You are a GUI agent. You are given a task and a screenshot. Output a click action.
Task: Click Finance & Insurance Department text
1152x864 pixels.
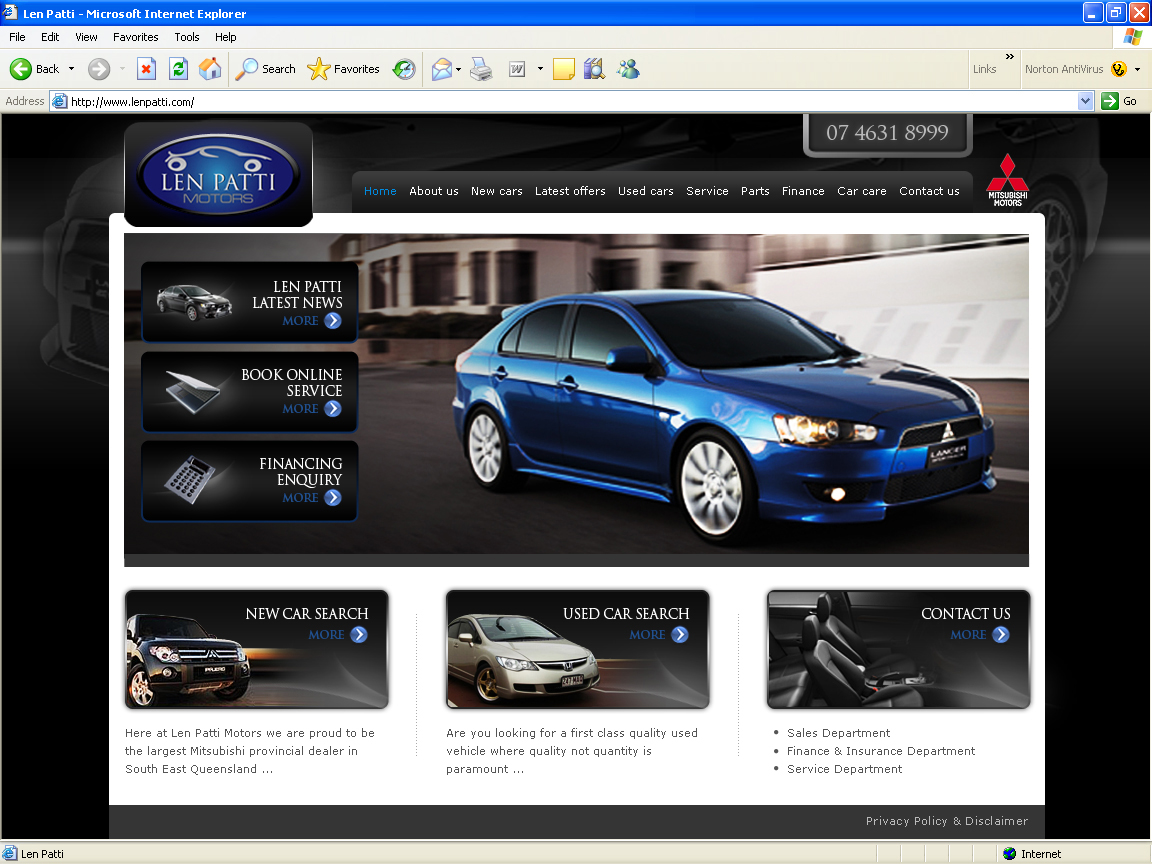tap(881, 751)
